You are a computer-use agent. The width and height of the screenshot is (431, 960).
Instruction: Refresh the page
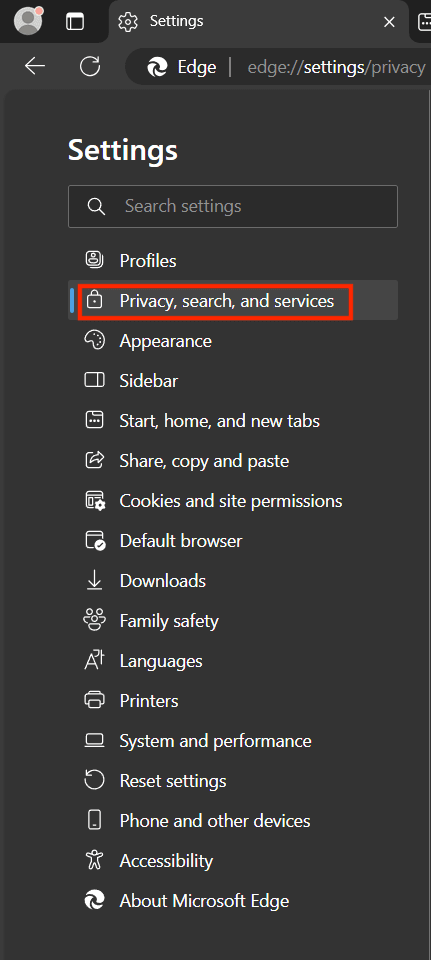click(90, 66)
